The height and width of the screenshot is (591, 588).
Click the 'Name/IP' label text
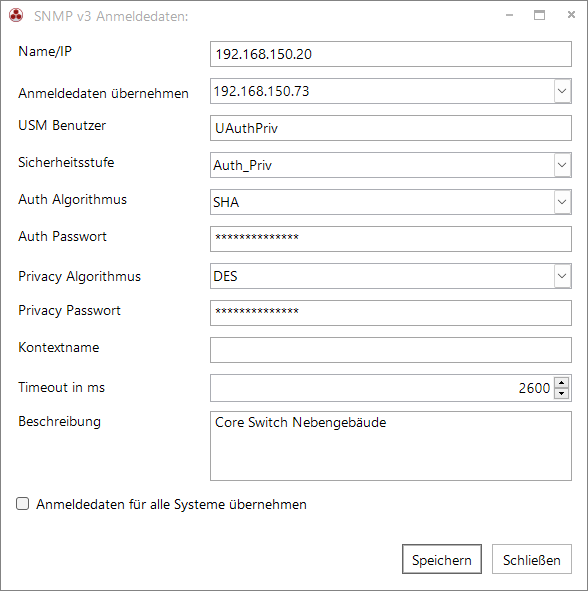[45, 51]
